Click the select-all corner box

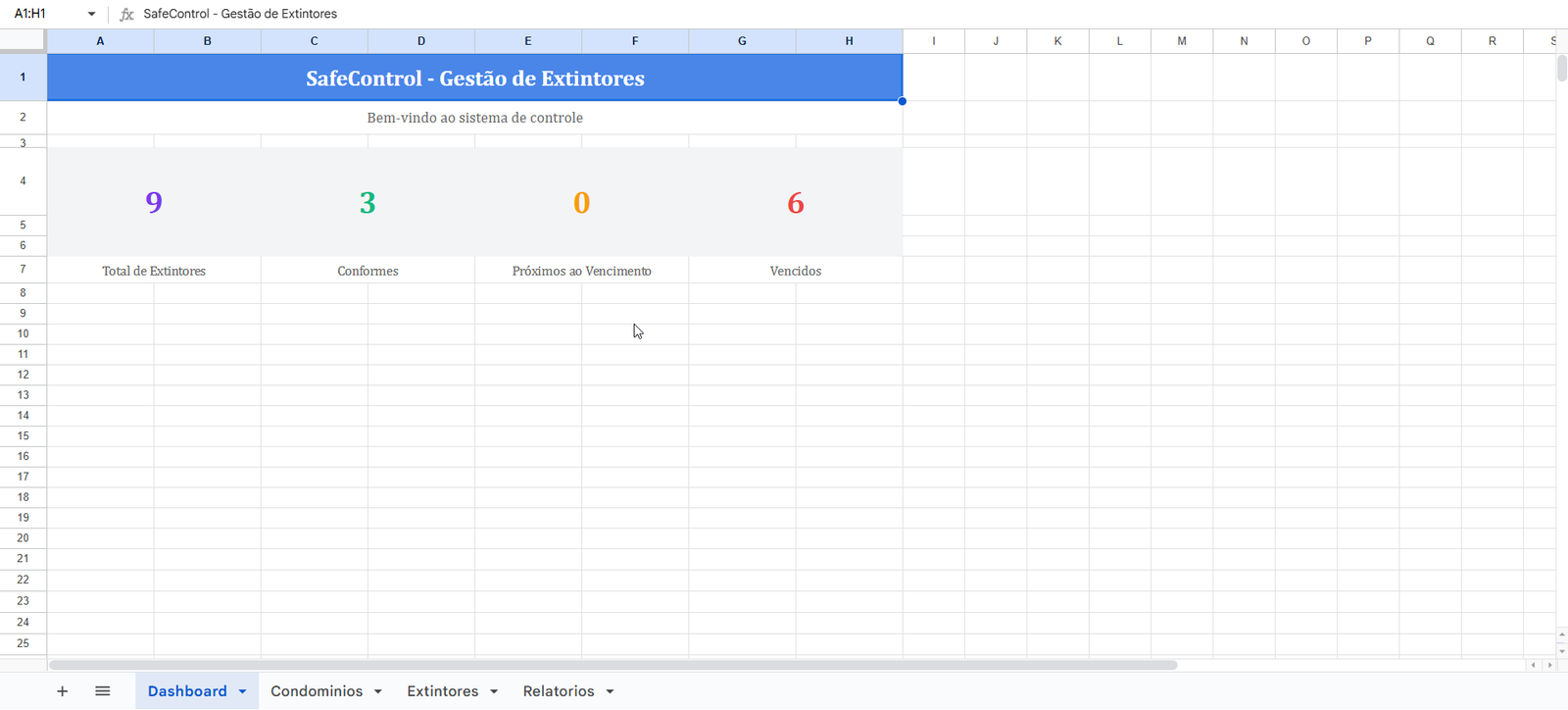point(23,40)
